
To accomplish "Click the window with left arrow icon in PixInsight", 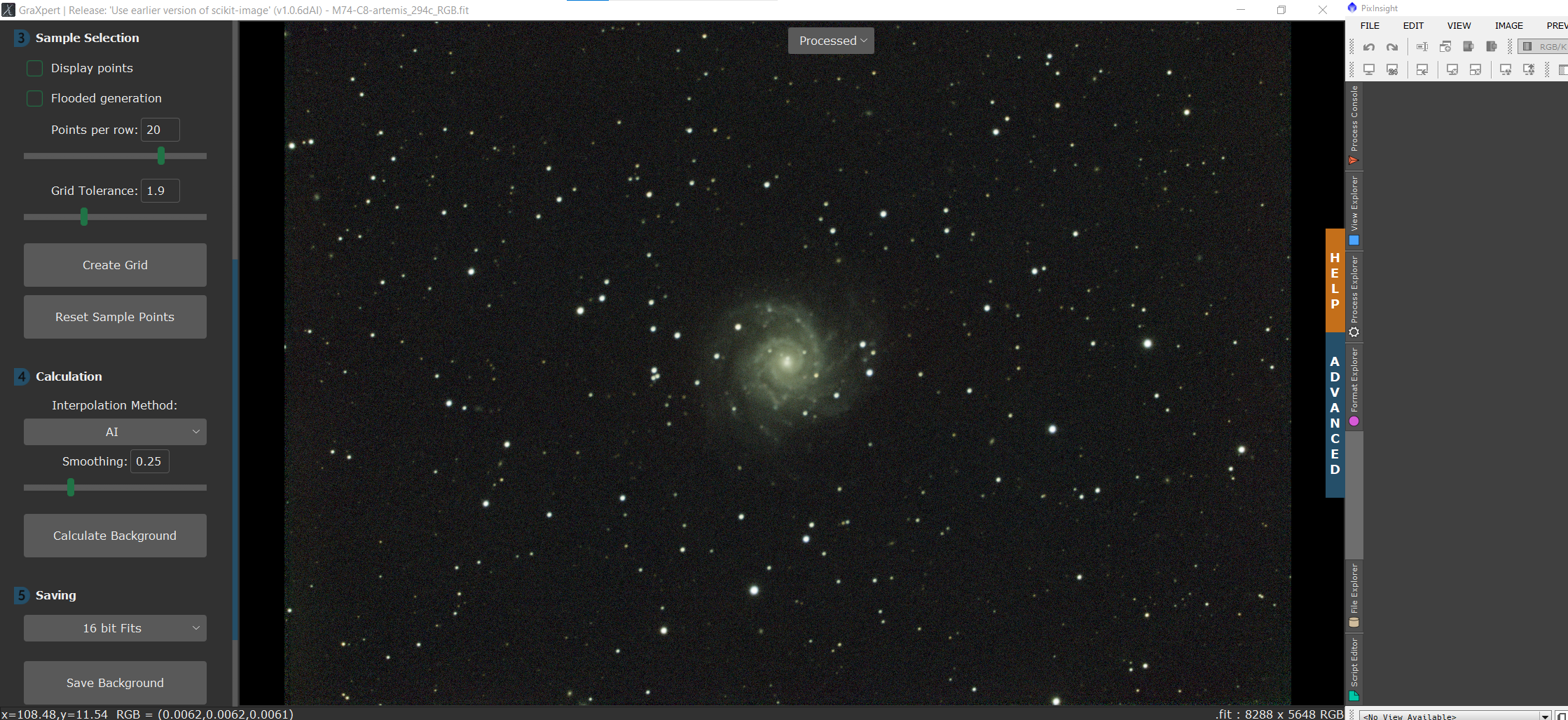I will click(1422, 69).
